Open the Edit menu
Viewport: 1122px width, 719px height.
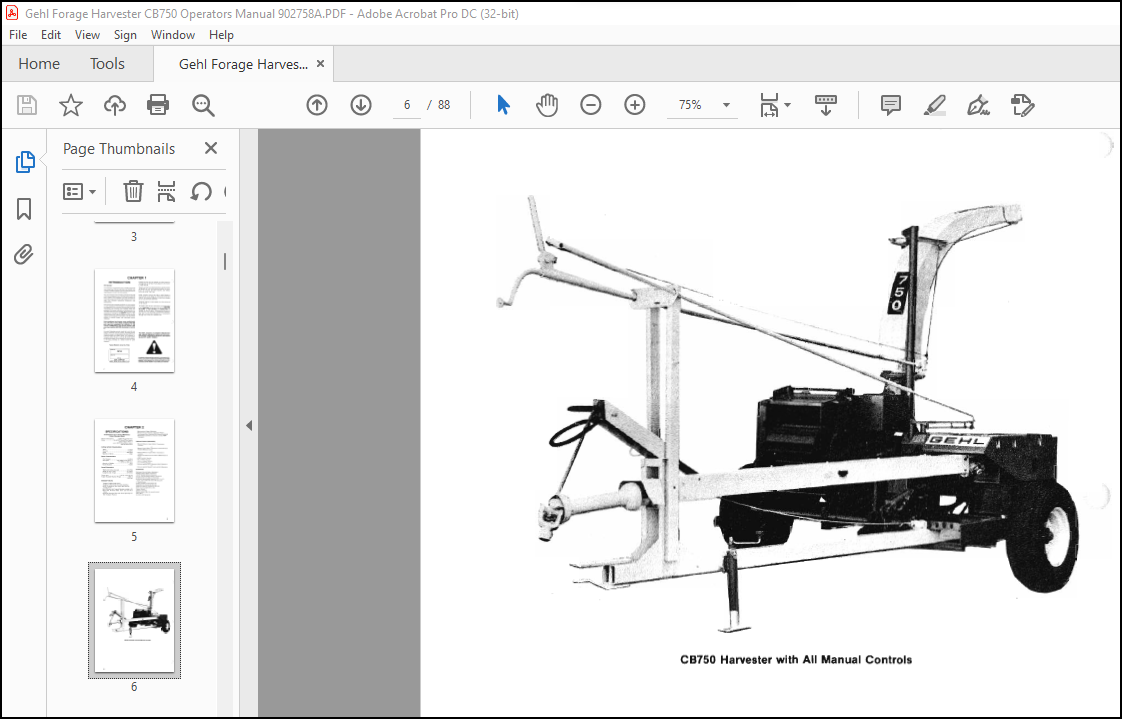pos(51,35)
